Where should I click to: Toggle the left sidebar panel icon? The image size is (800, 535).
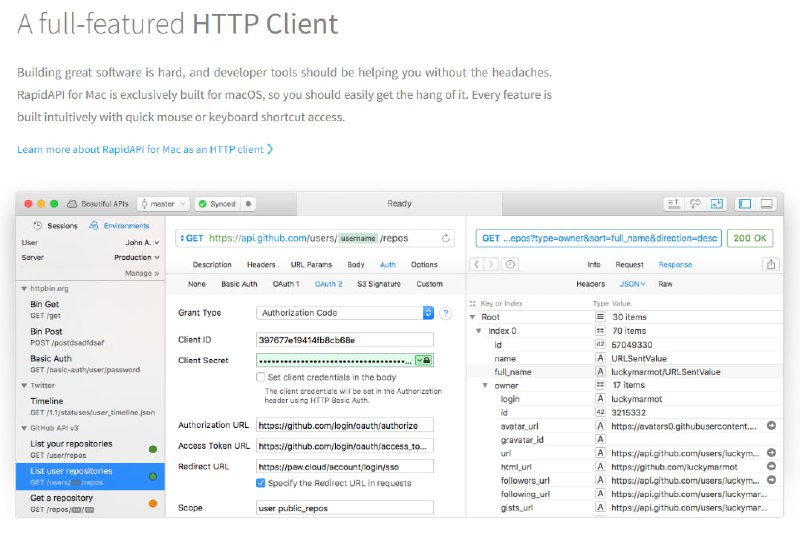pos(744,203)
